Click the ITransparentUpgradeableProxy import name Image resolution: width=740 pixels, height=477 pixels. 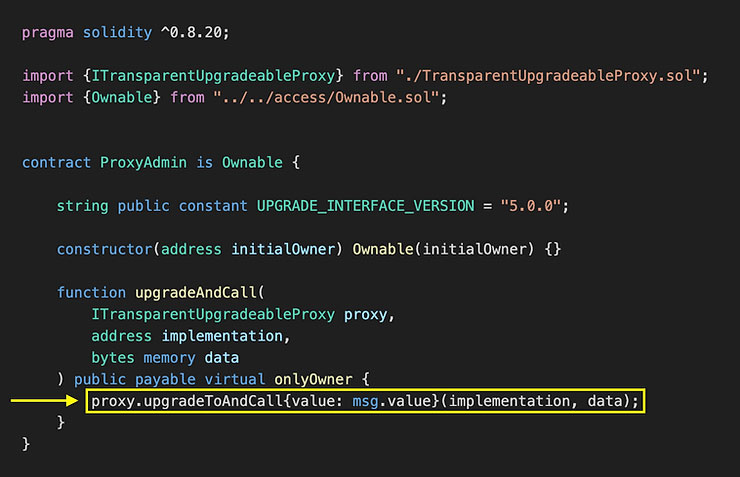tap(213, 75)
